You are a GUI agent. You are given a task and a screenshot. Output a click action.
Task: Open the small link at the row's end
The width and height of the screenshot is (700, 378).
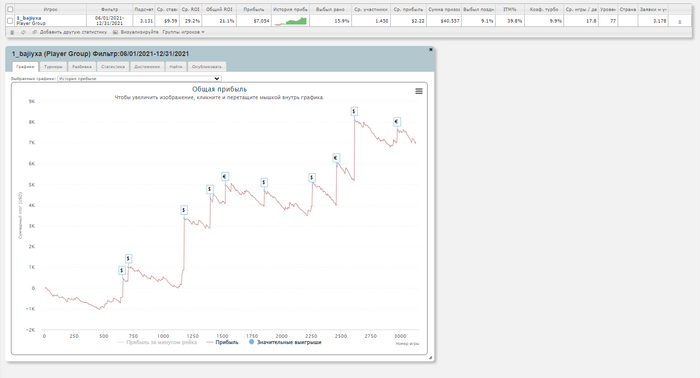[679, 21]
